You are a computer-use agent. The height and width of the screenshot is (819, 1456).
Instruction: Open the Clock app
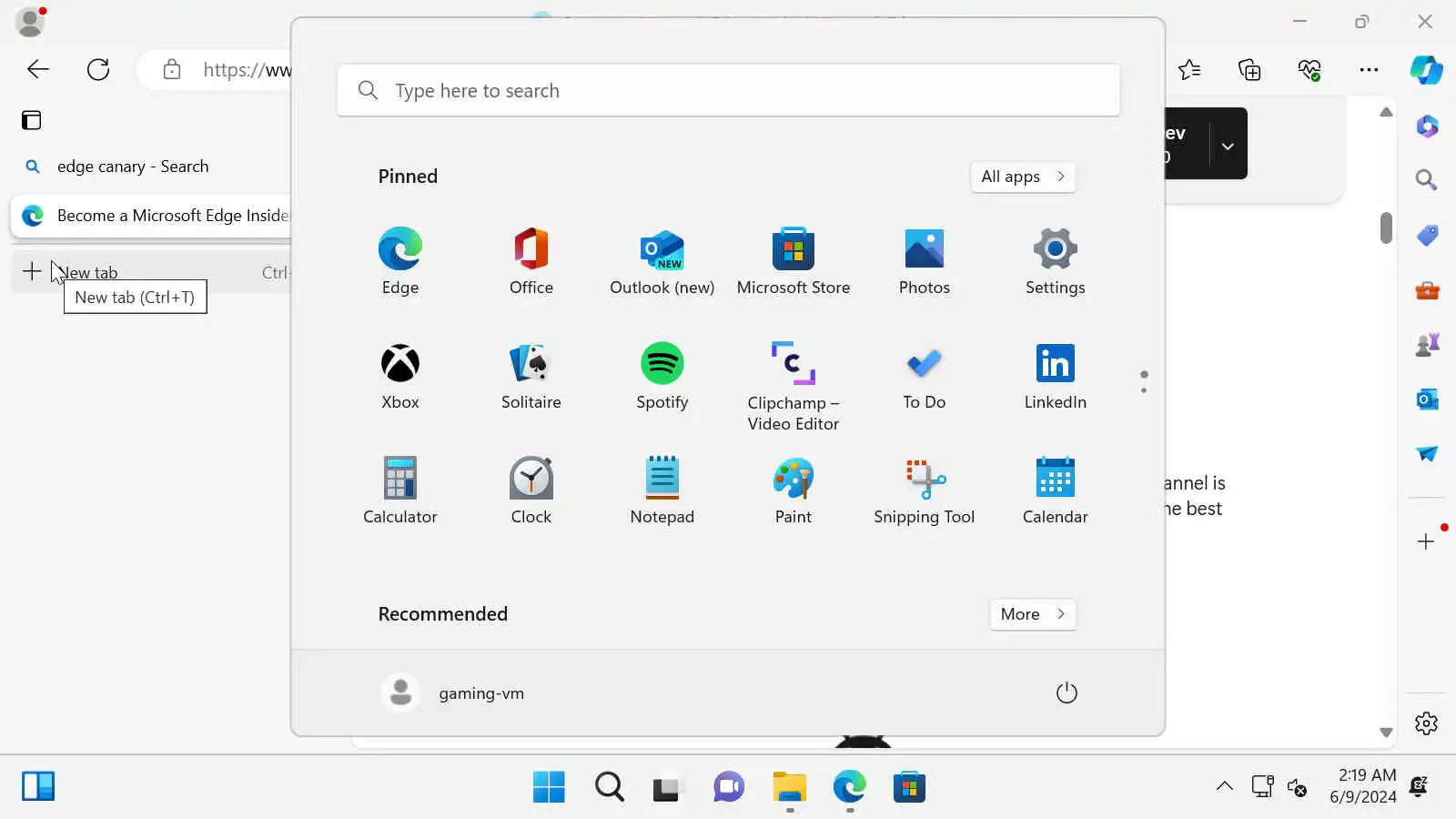531,490
